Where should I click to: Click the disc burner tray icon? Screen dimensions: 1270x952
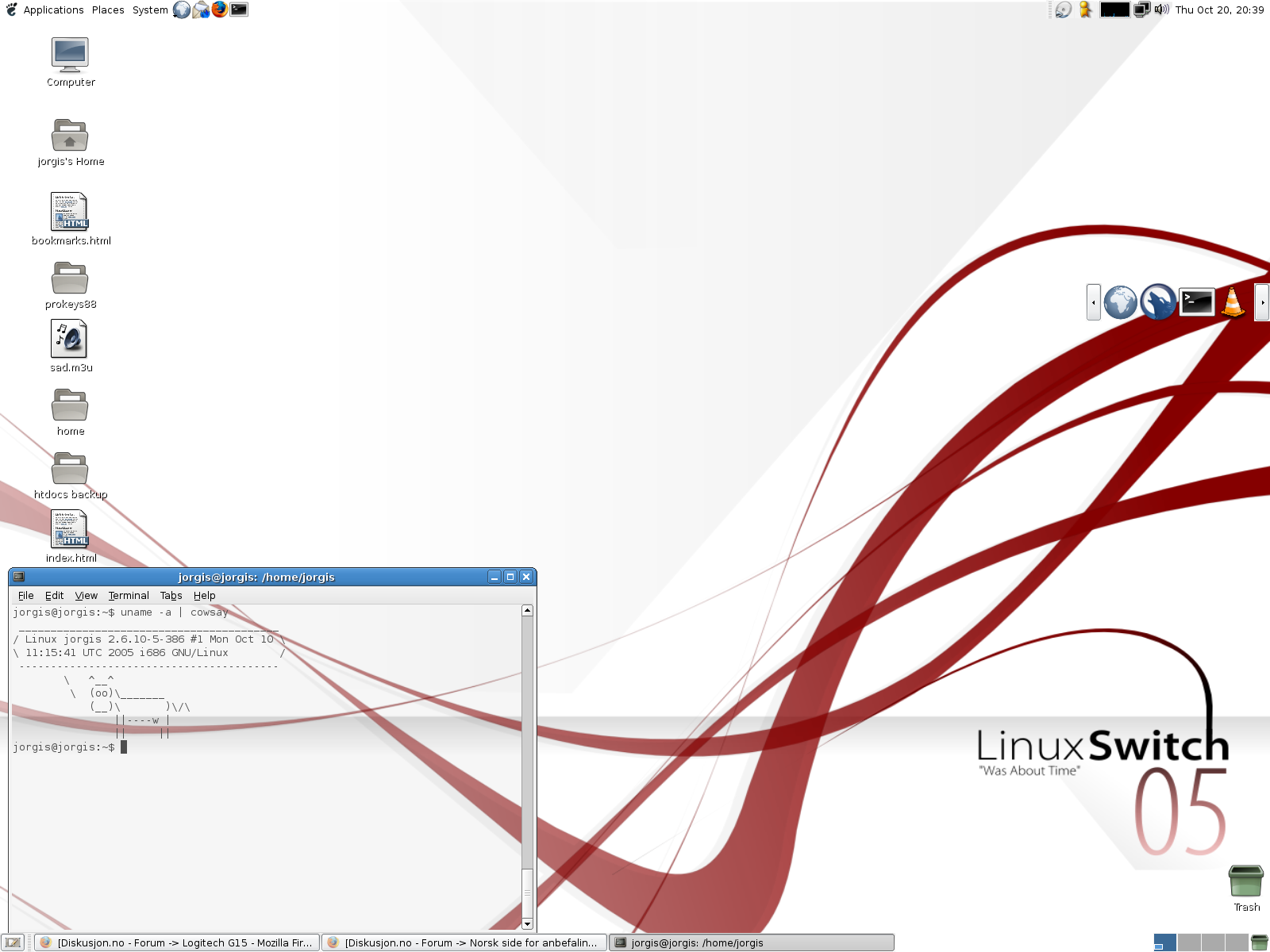coord(1063,10)
